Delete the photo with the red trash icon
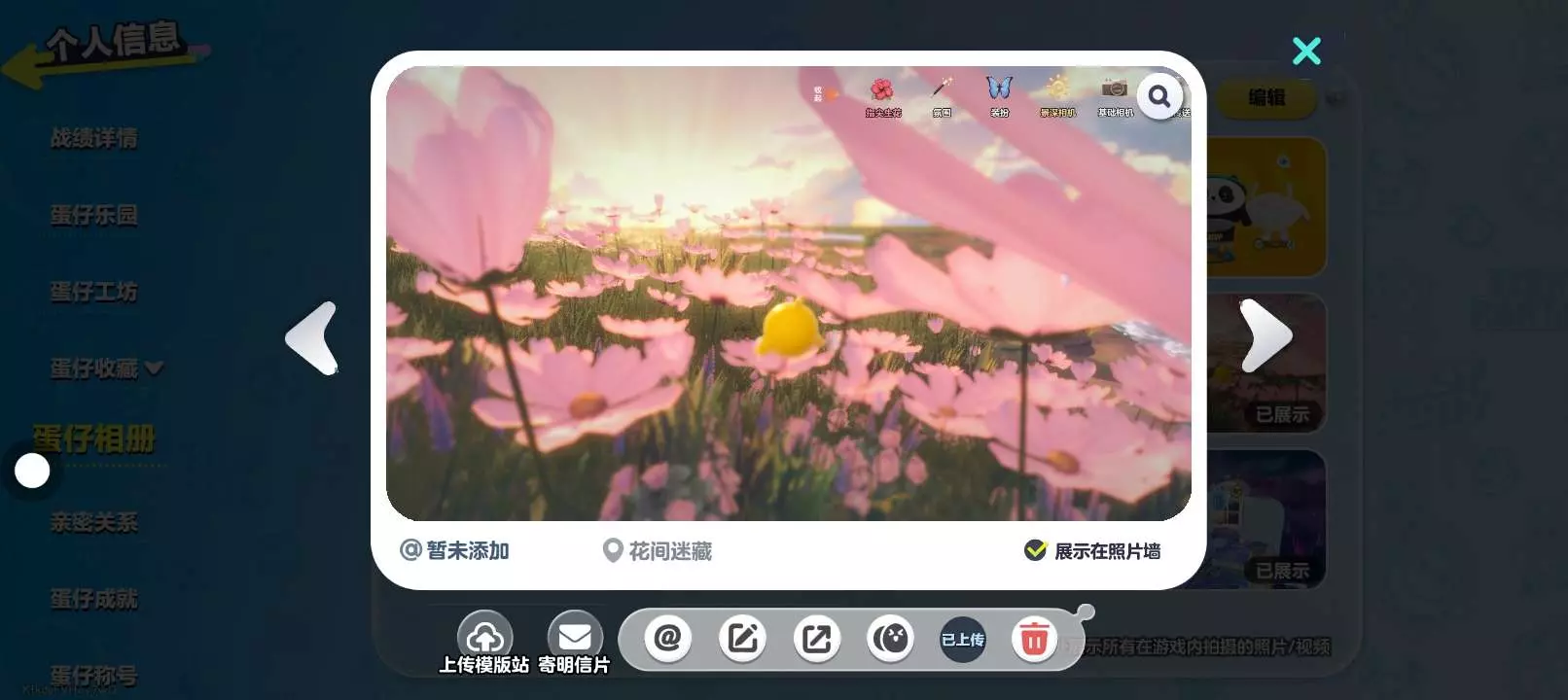The height and width of the screenshot is (700, 1568). [1034, 640]
